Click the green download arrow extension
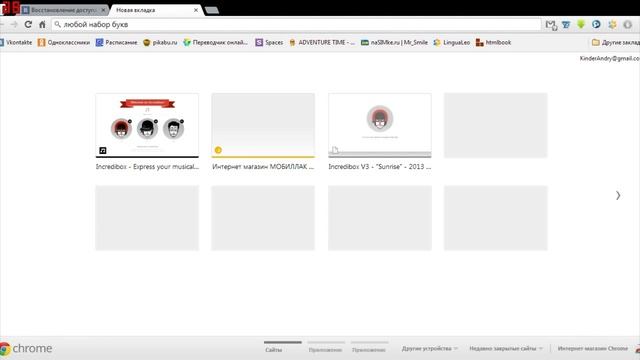640x360 pixels. coord(581,24)
